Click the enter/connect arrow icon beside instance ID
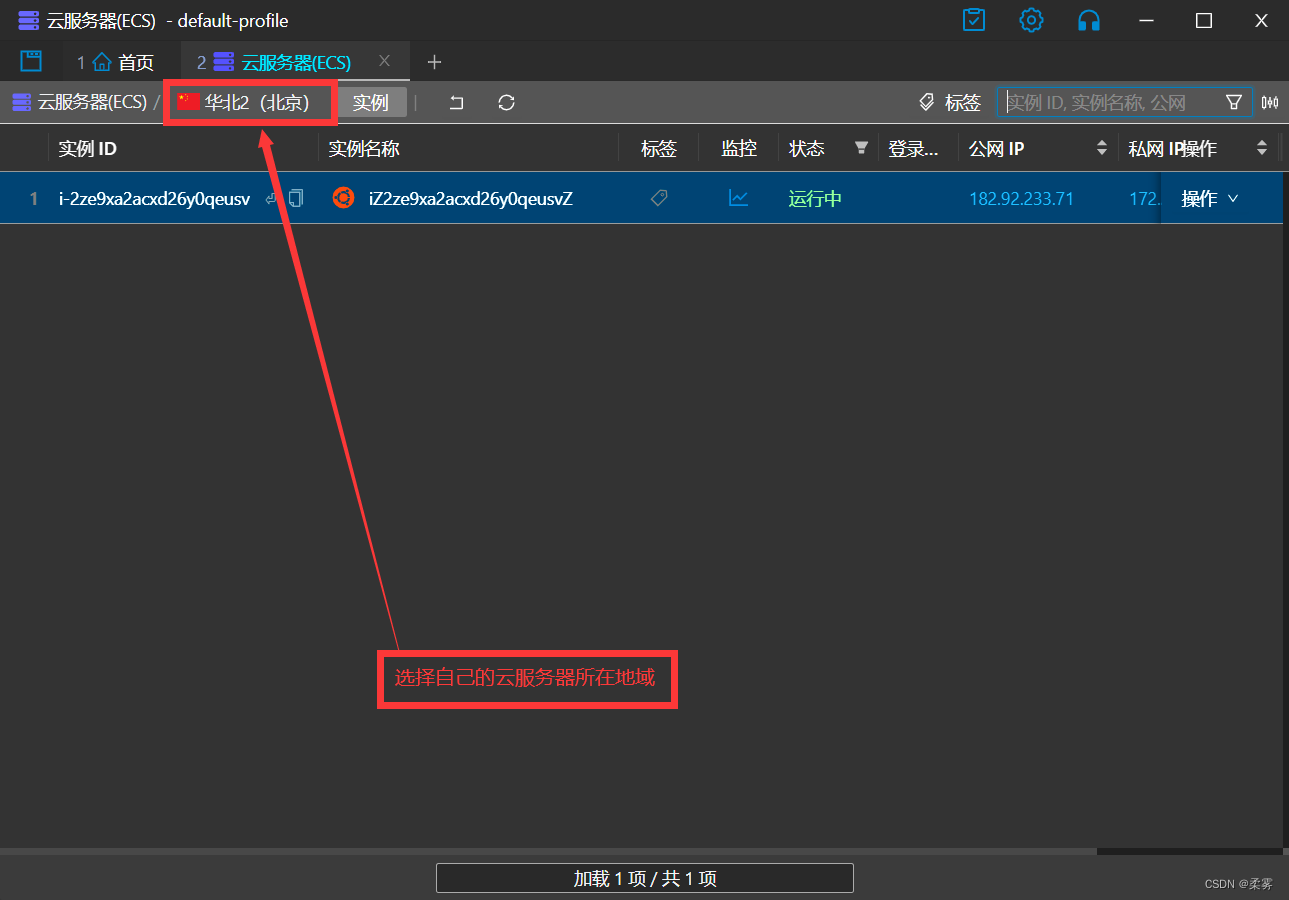 272,198
